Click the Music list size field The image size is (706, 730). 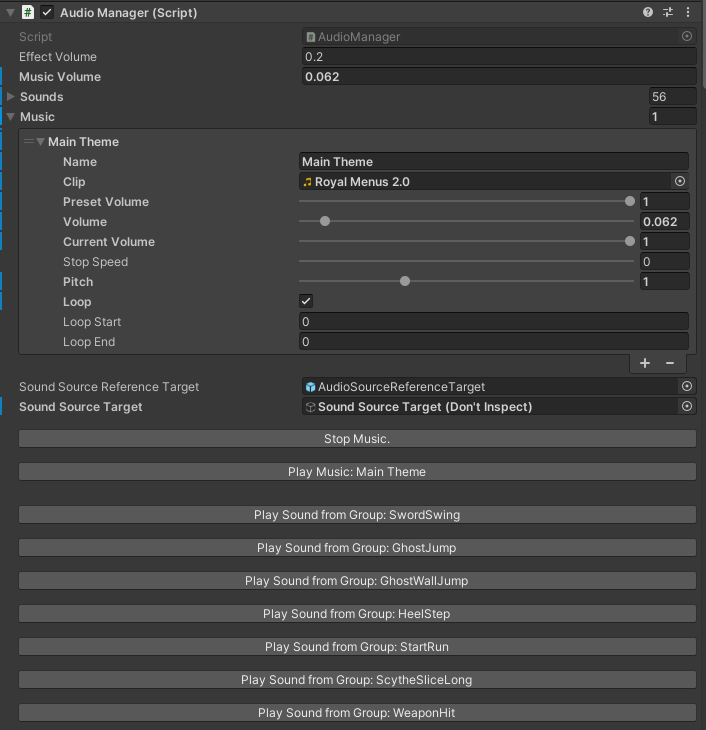(672, 116)
